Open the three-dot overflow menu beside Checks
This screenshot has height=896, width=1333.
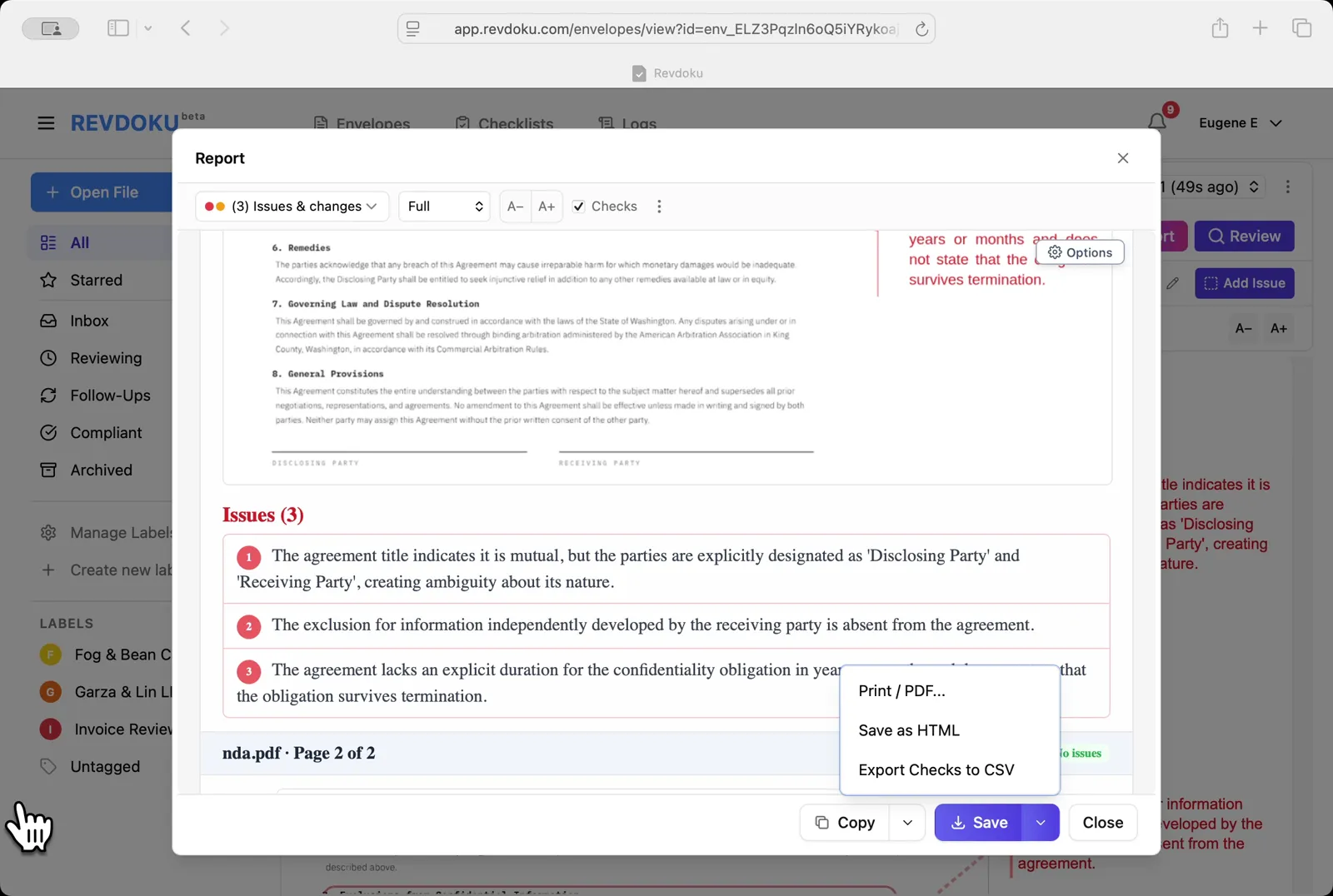coord(659,206)
